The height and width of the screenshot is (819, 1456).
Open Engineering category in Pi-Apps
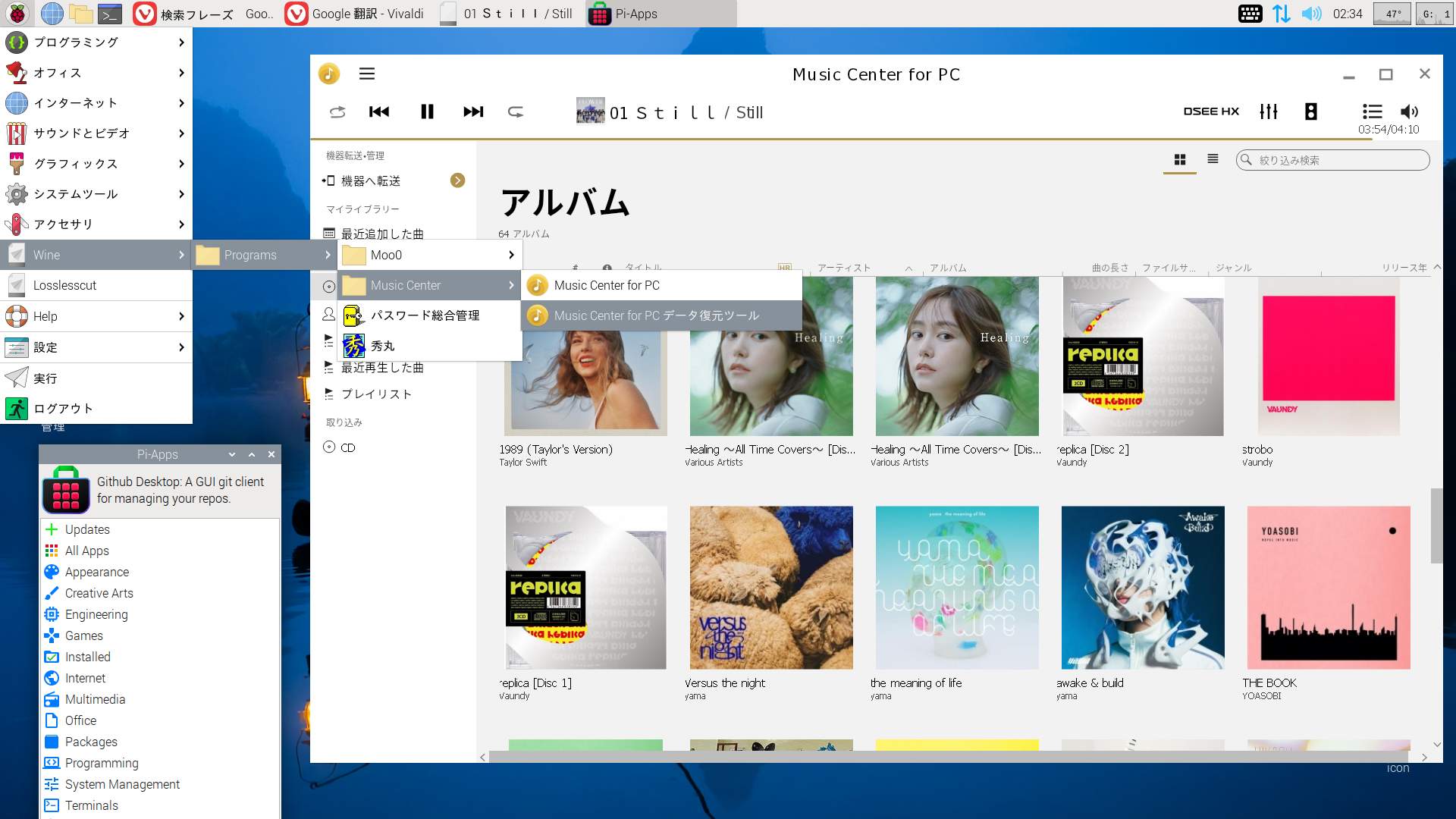159,614
